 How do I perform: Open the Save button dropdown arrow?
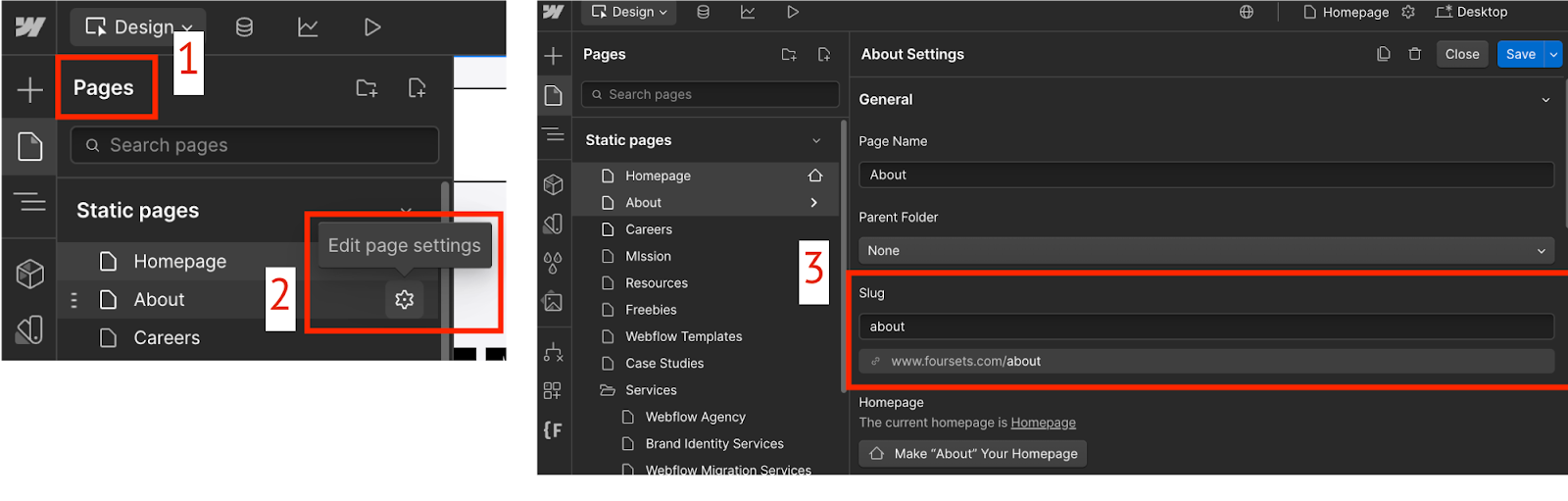[x=1553, y=54]
